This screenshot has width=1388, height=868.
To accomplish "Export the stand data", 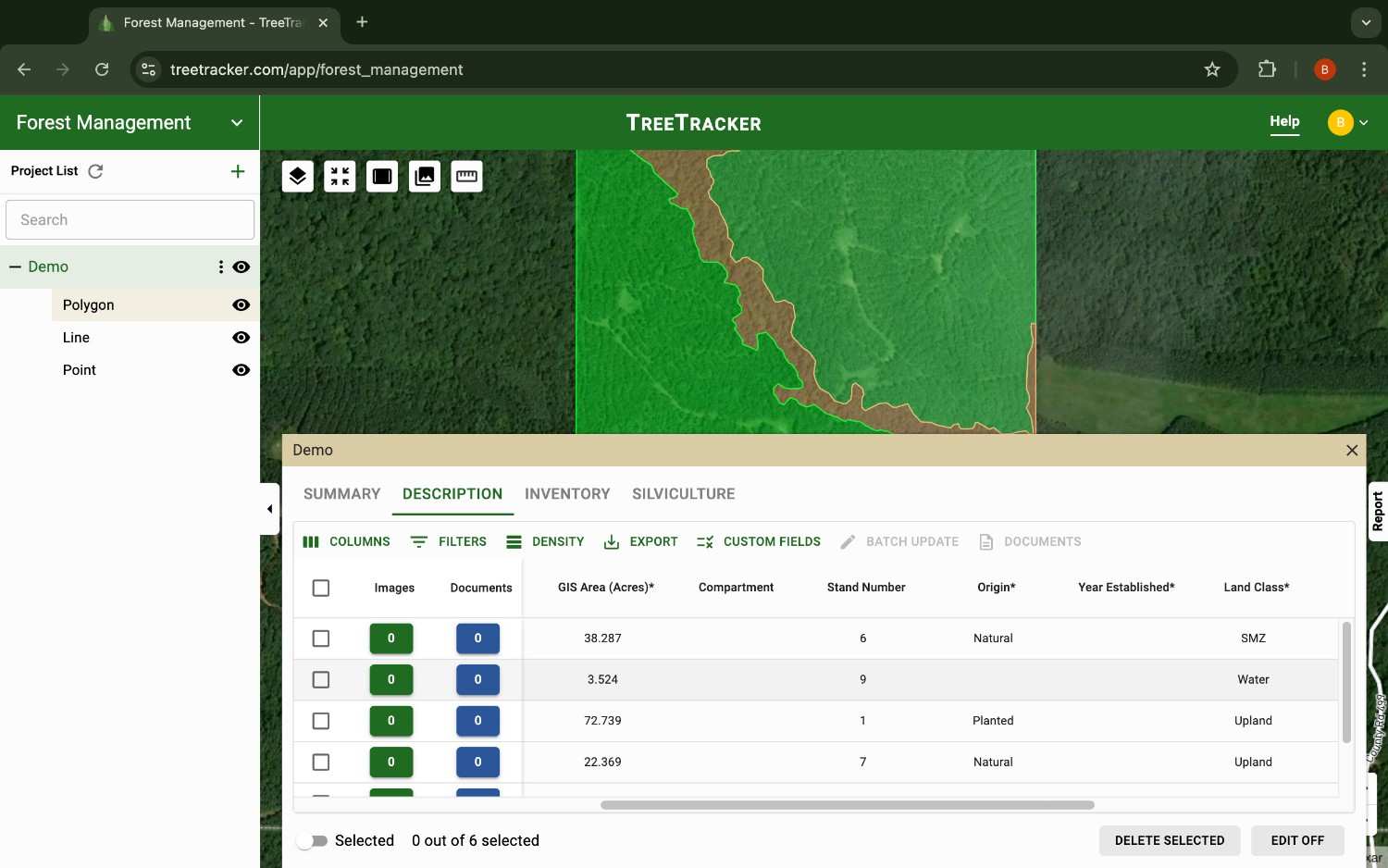I will tap(640, 541).
